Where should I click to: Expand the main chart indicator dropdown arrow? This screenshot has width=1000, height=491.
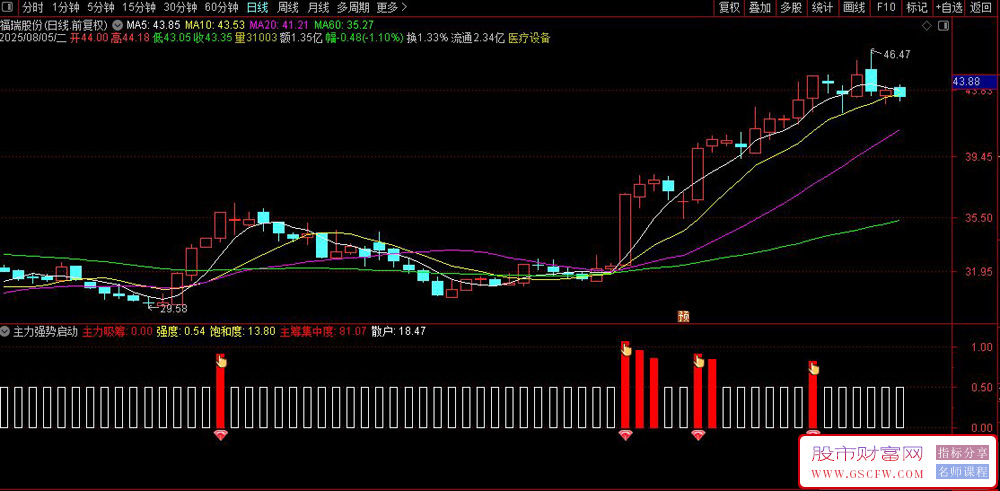click(117, 26)
